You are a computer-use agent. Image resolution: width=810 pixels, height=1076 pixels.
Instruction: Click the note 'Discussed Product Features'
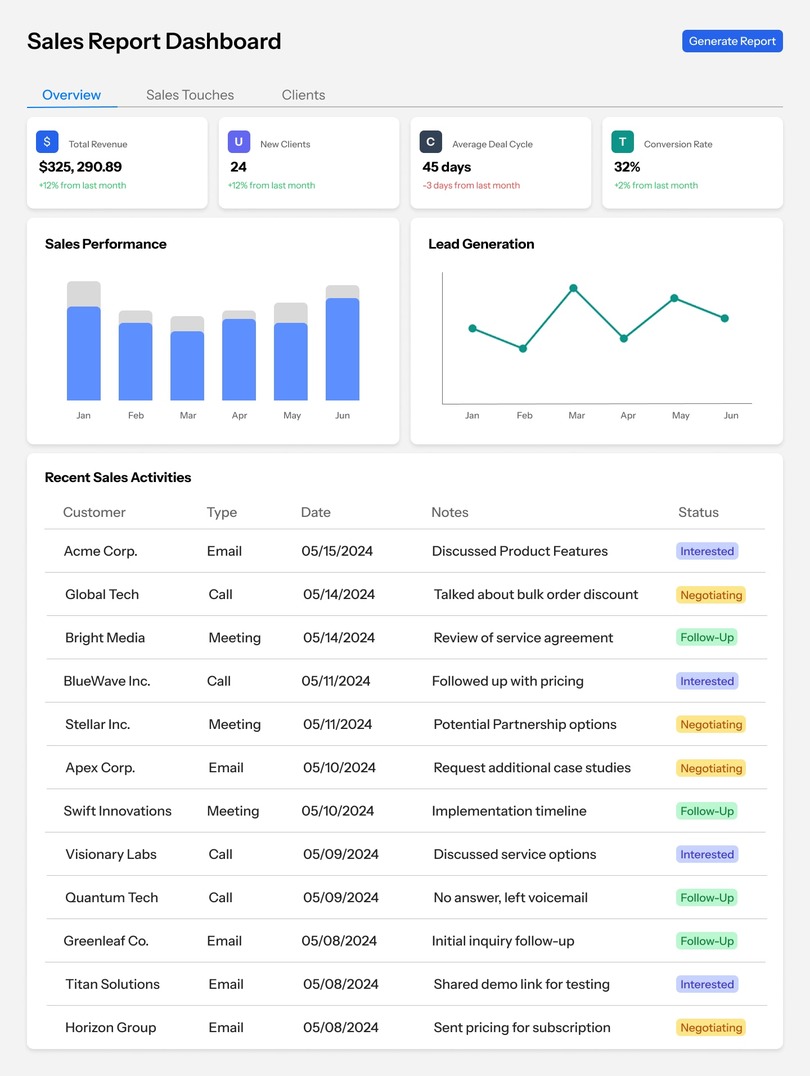coord(520,551)
